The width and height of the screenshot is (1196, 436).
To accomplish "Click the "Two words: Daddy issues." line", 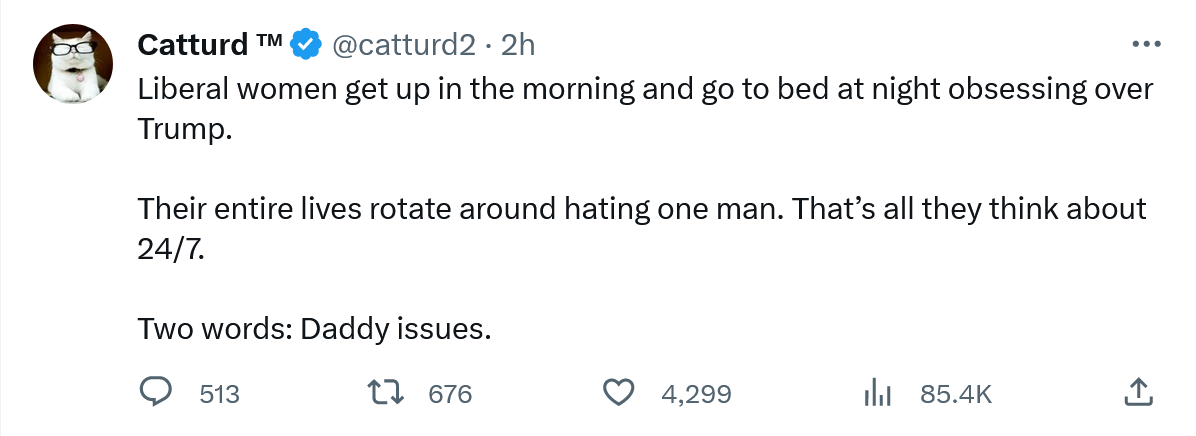I will [x=314, y=328].
